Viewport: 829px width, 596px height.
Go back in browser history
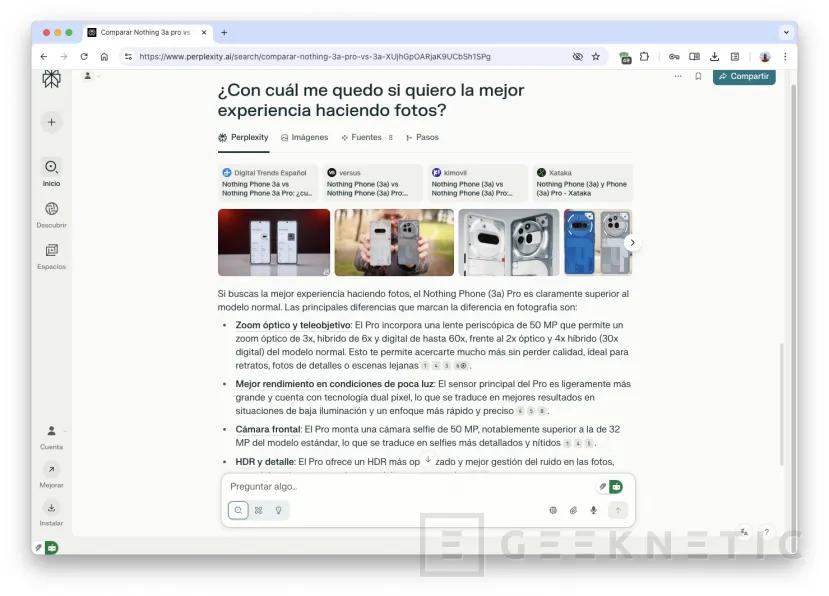pyautogui.click(x=44, y=57)
